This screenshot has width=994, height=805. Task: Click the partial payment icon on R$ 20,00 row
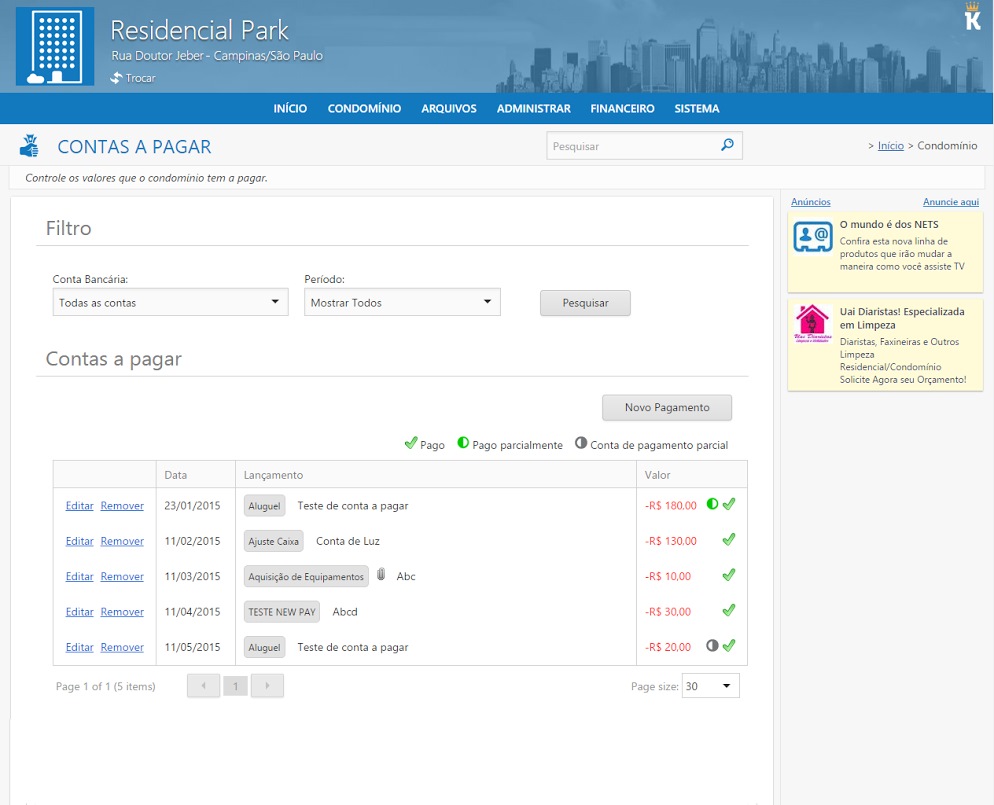point(712,646)
